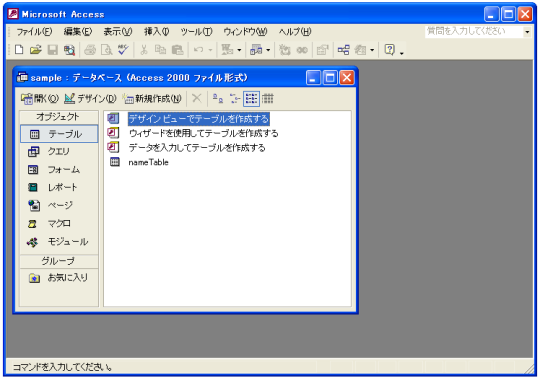
Task: Click the Delete X icon in database window
Action: 197,98
